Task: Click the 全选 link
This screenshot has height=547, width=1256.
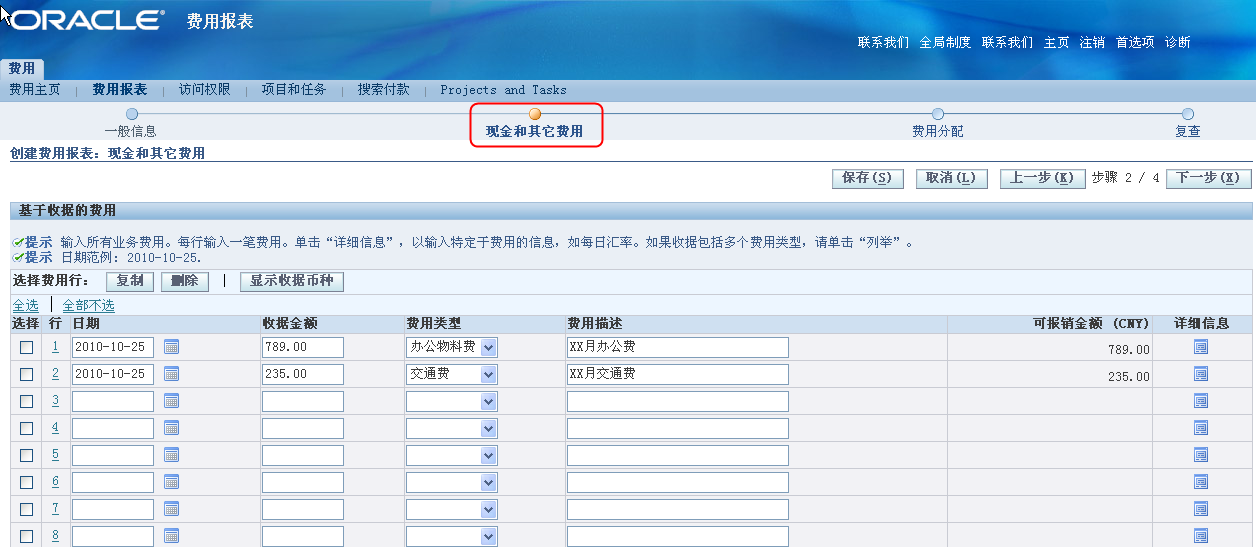Action: coord(26,306)
